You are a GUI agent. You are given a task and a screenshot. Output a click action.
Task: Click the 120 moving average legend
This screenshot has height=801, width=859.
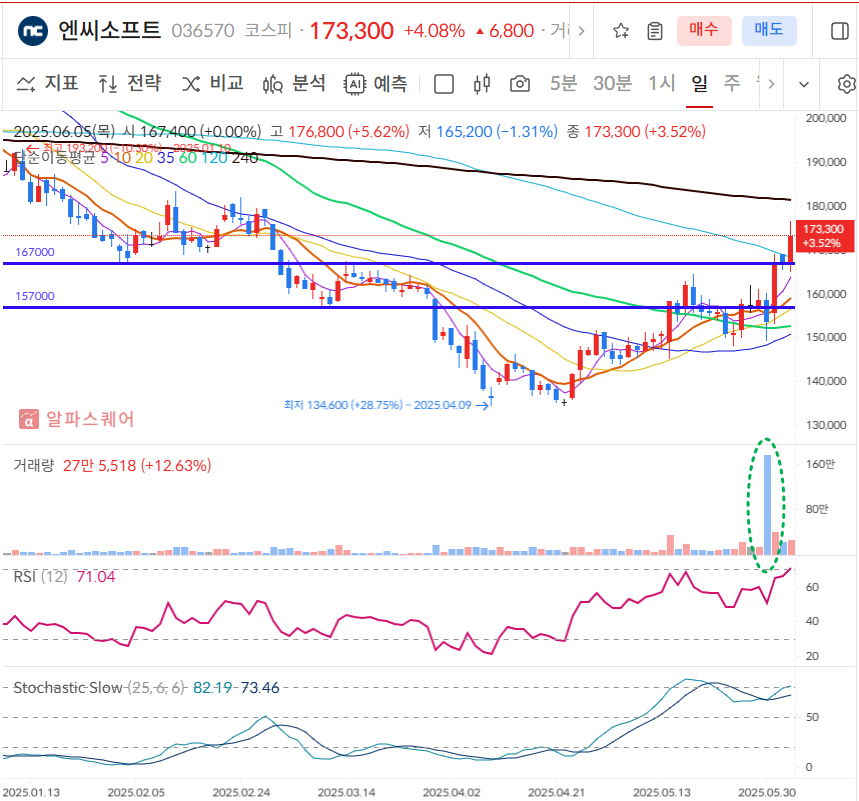point(214,158)
